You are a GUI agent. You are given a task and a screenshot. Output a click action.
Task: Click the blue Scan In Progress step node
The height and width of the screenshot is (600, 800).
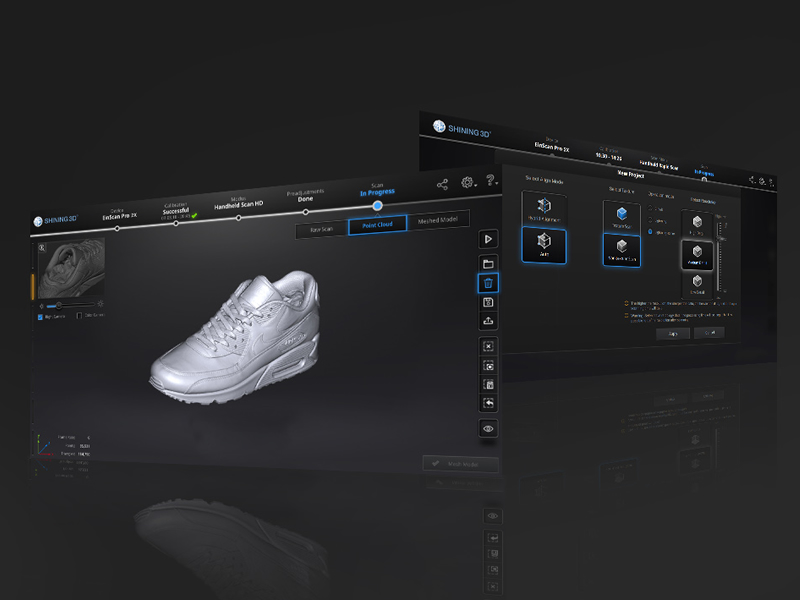(x=377, y=206)
